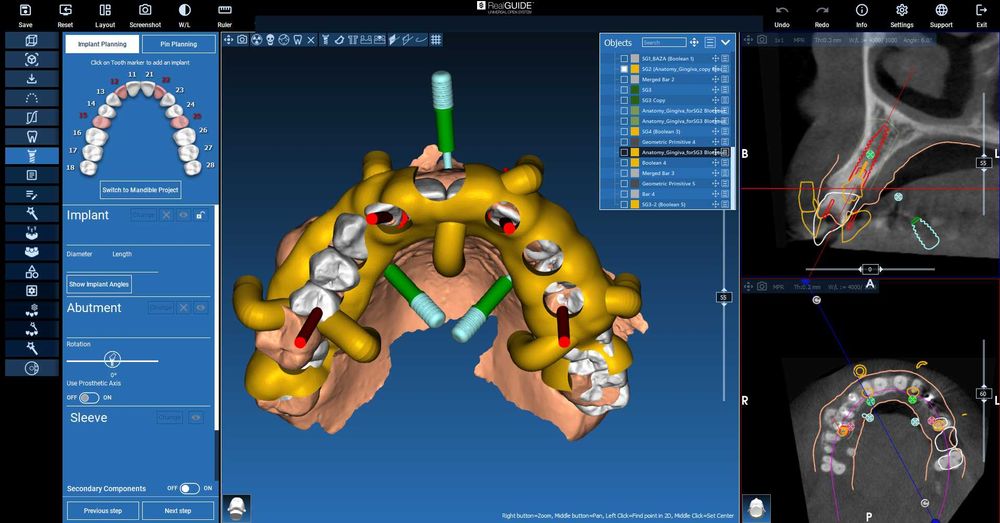
Task: Toggle Secondary Components switch
Action: point(189,488)
